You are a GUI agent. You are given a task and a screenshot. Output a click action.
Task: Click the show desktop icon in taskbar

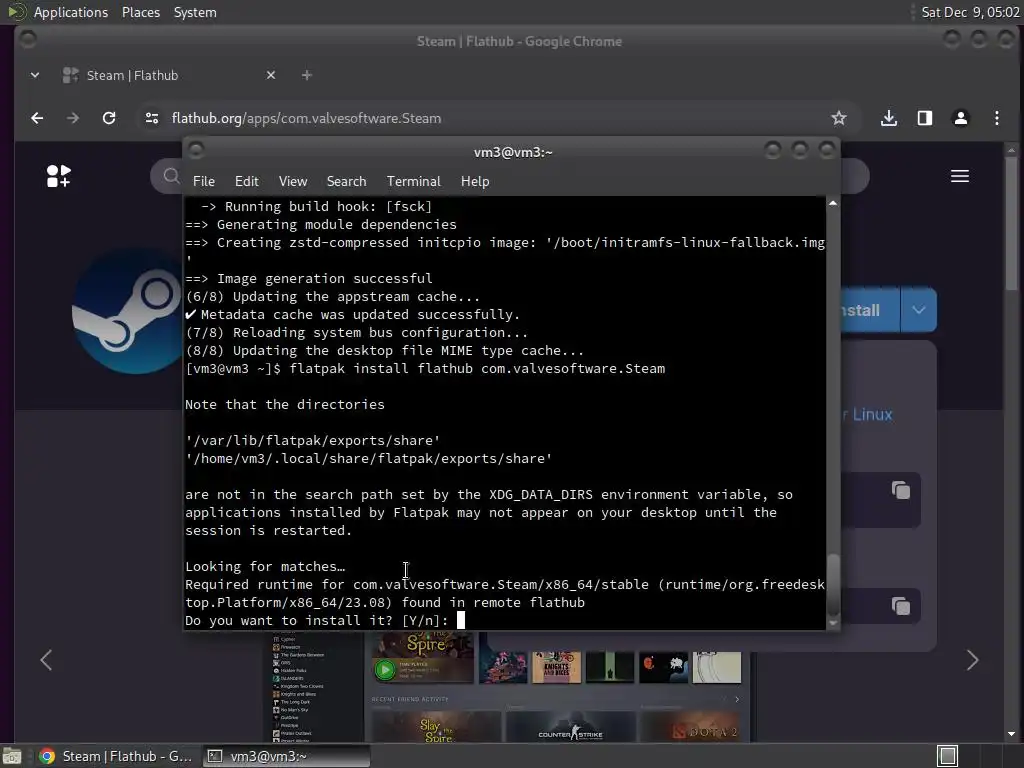click(11, 756)
